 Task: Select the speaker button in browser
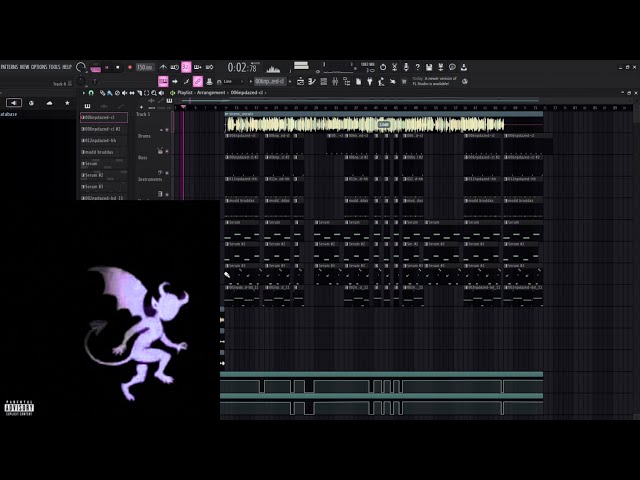pos(13,103)
